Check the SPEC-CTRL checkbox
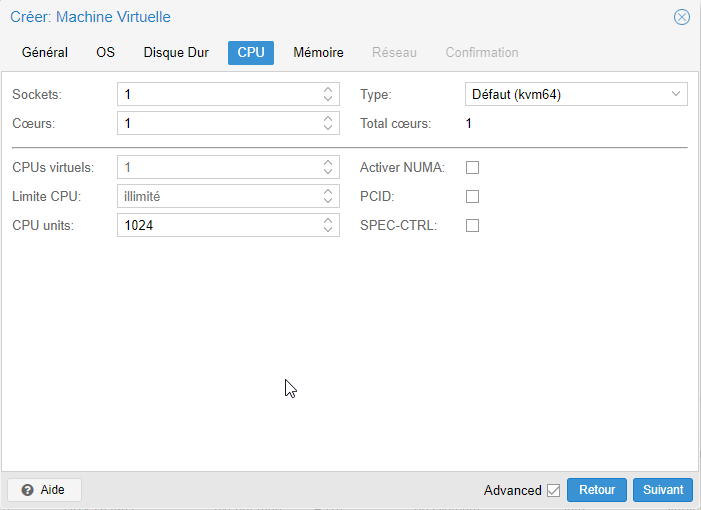This screenshot has width=701, height=510. 472,225
